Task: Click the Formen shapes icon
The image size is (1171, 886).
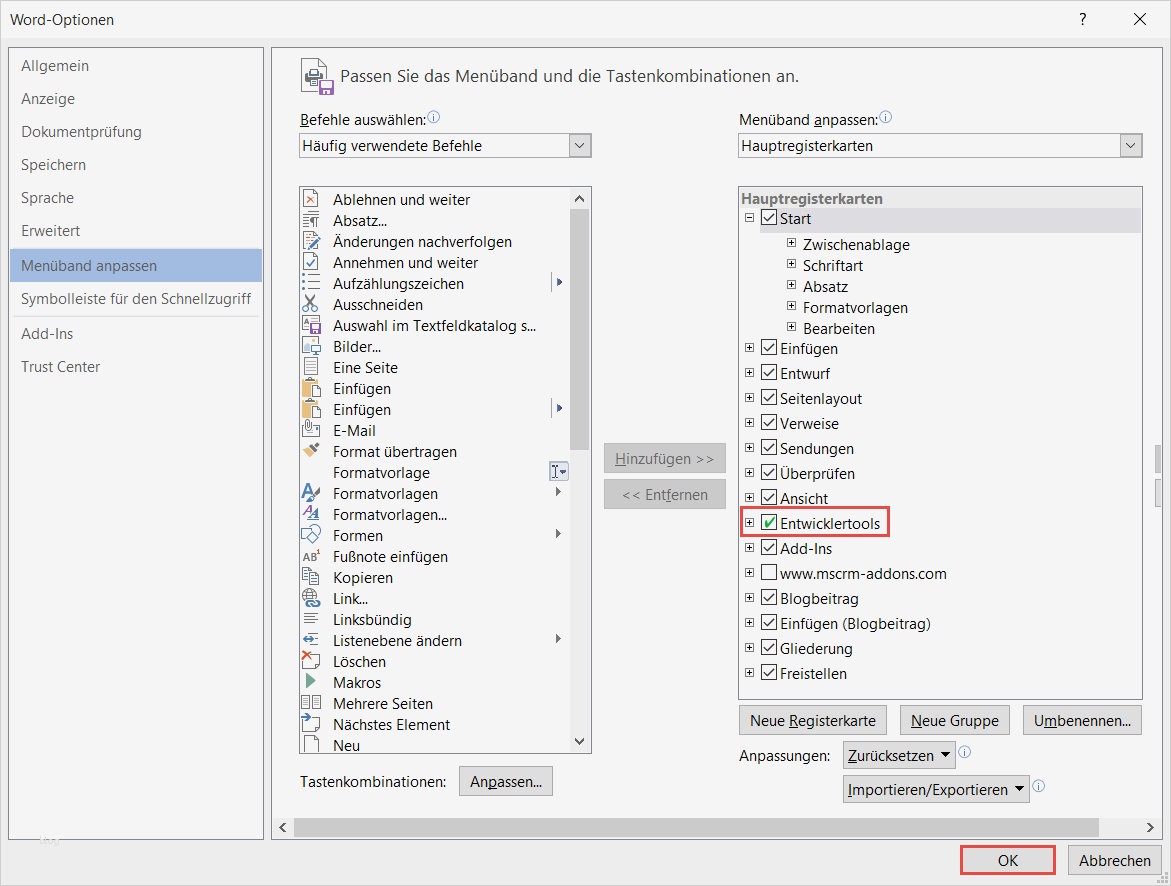Action: [311, 535]
